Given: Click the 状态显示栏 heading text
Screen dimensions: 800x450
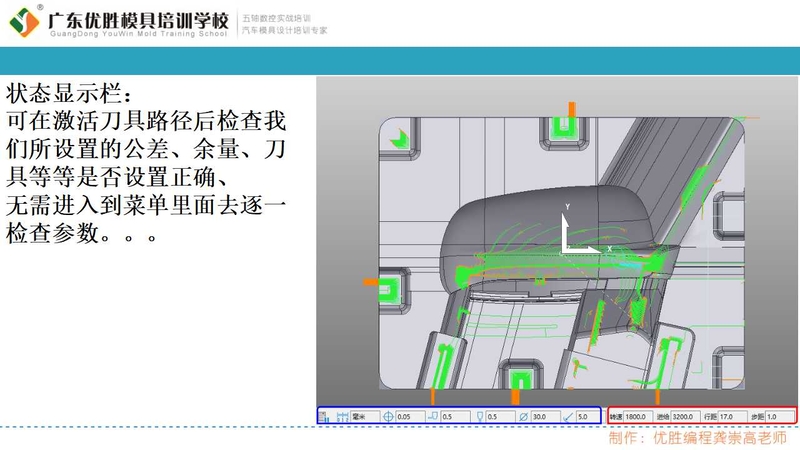Looking at the screenshot, I should [x=69, y=94].
